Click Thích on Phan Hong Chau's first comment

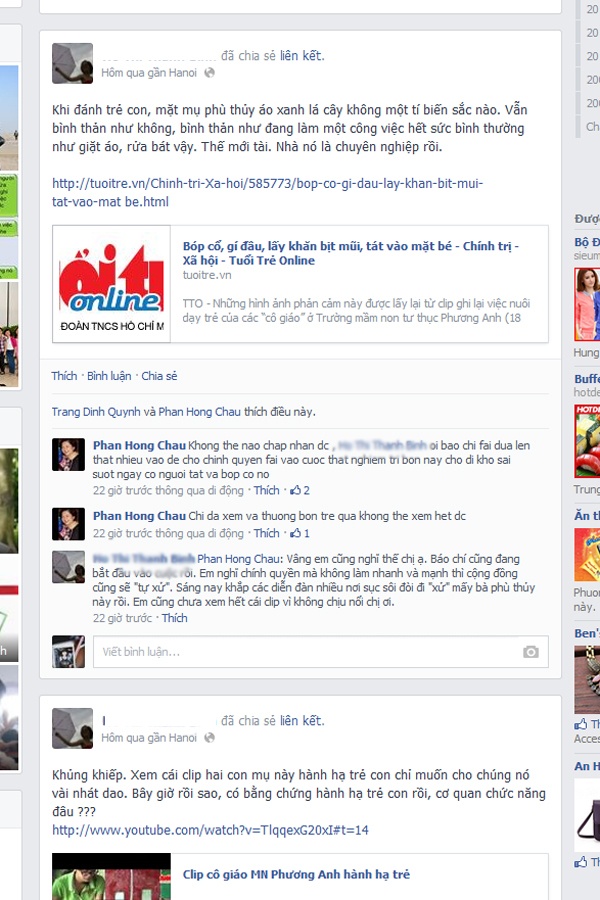point(266,490)
